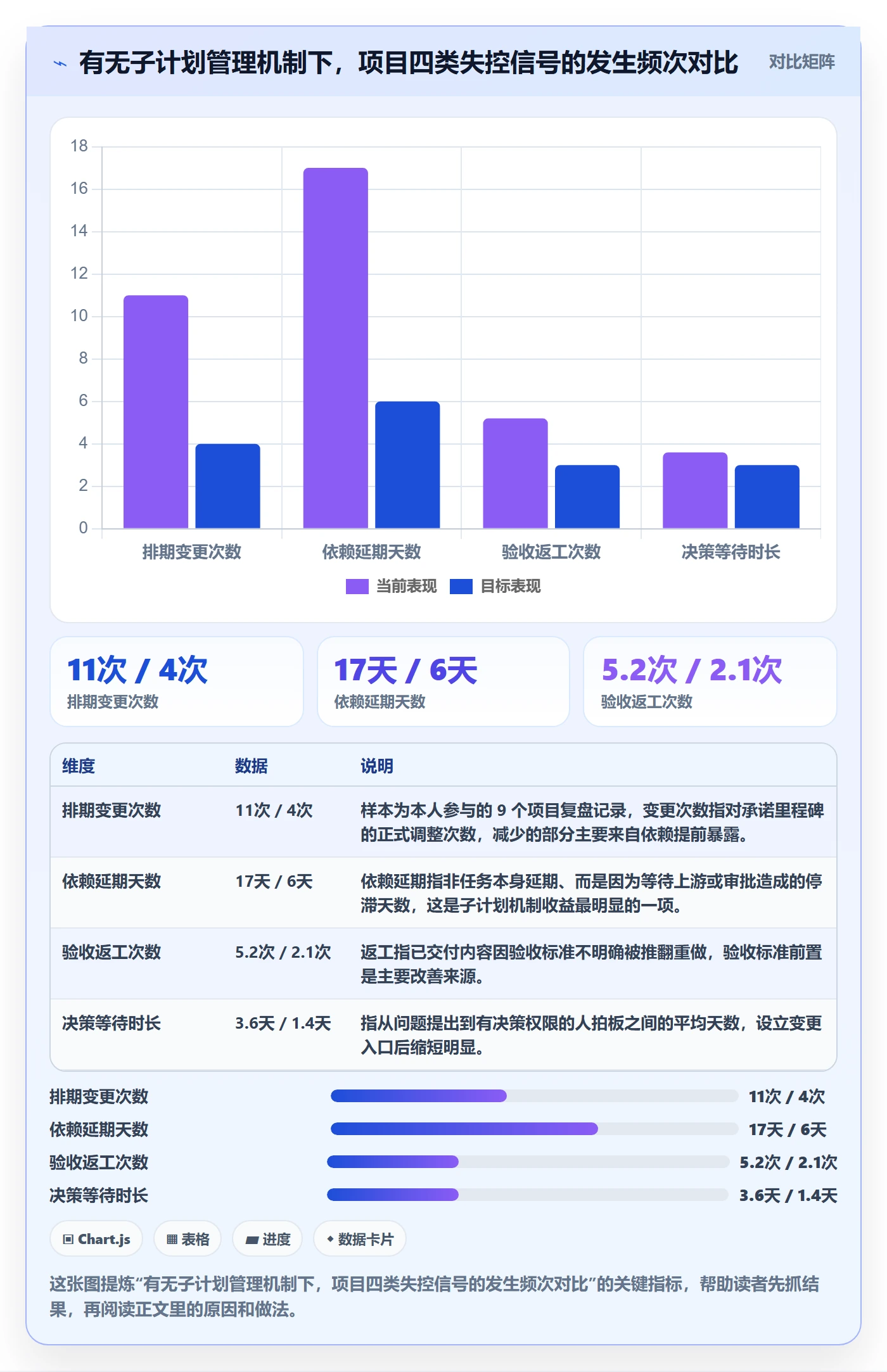887x1372 pixels.
Task: Click the 目标表现 legend label
Action: click(510, 587)
